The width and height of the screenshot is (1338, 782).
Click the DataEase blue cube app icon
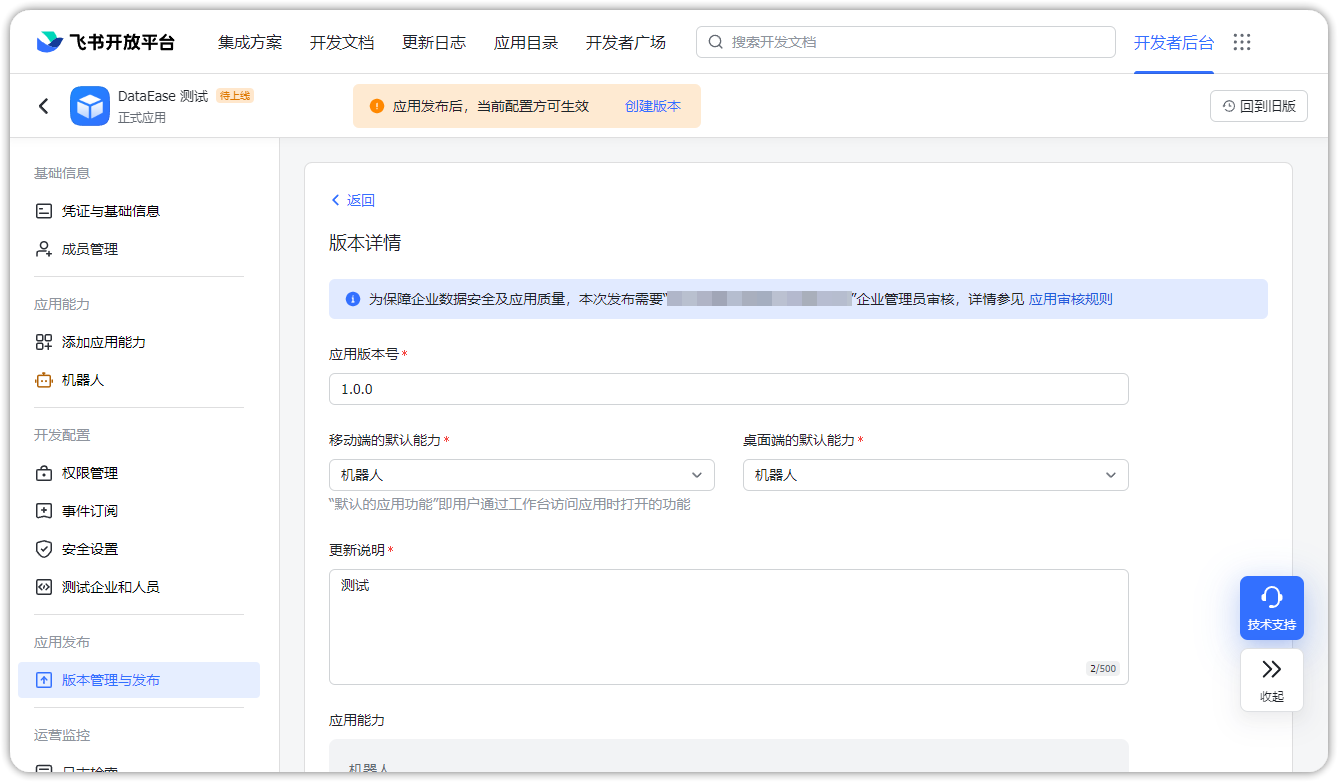click(x=90, y=106)
